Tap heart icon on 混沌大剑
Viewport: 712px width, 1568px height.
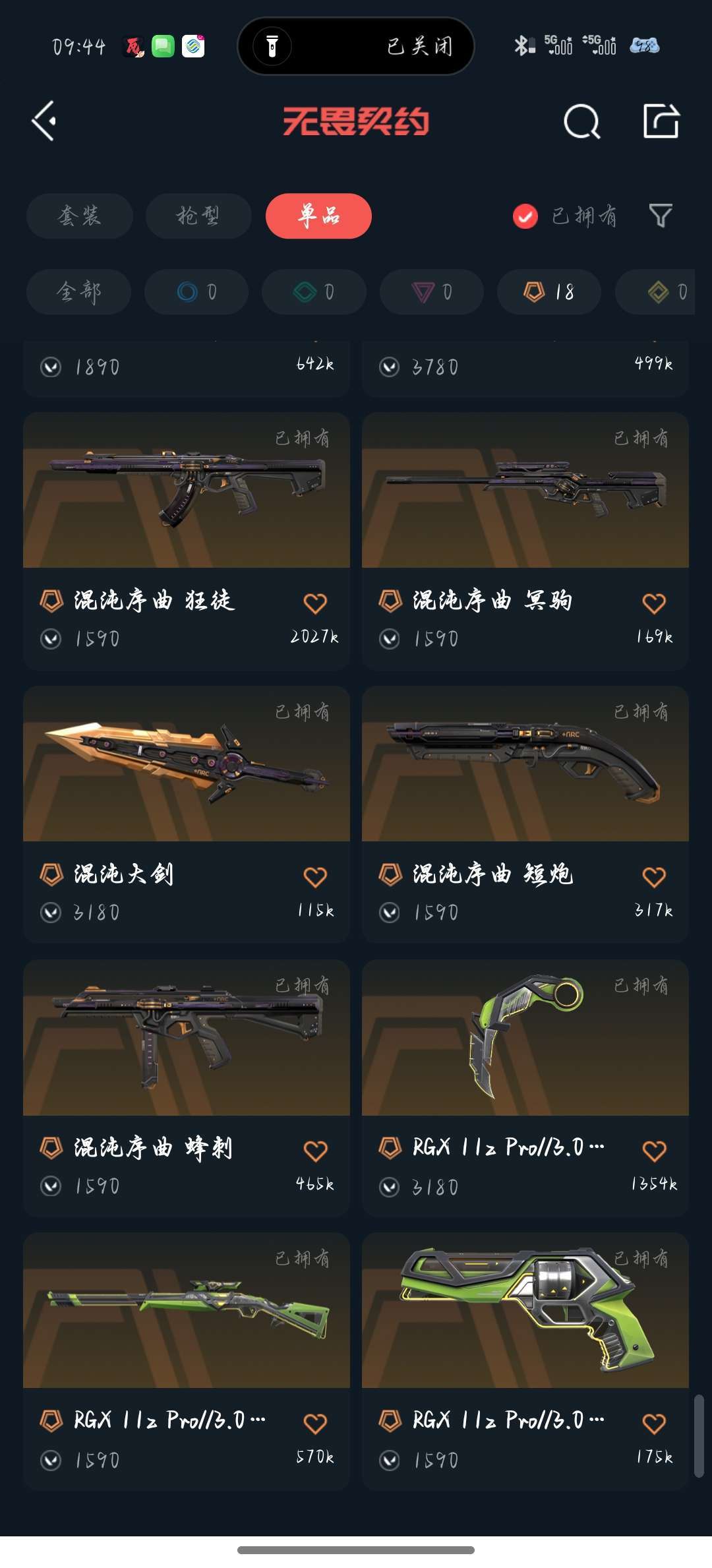[x=315, y=877]
